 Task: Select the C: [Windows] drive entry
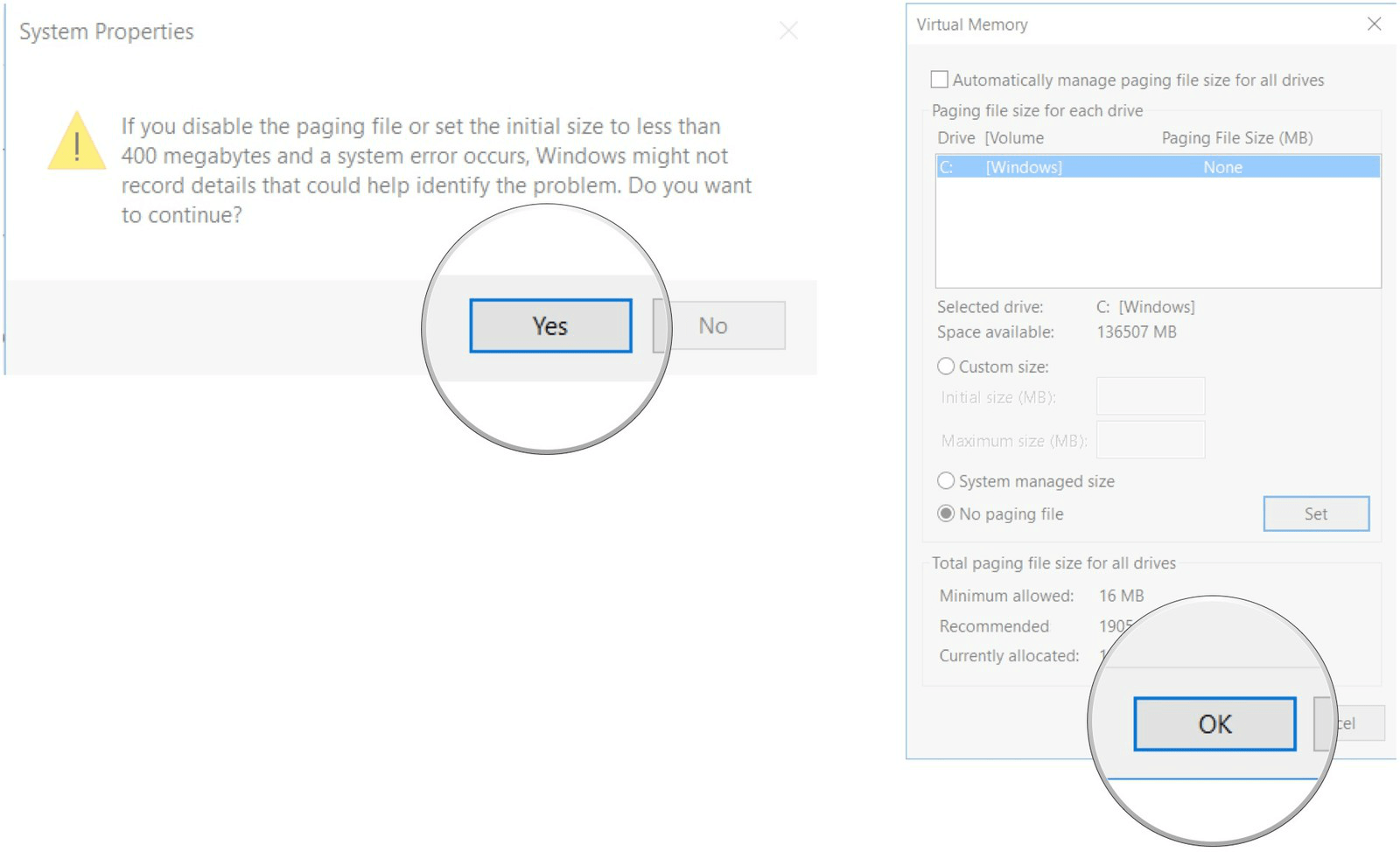point(1050,167)
